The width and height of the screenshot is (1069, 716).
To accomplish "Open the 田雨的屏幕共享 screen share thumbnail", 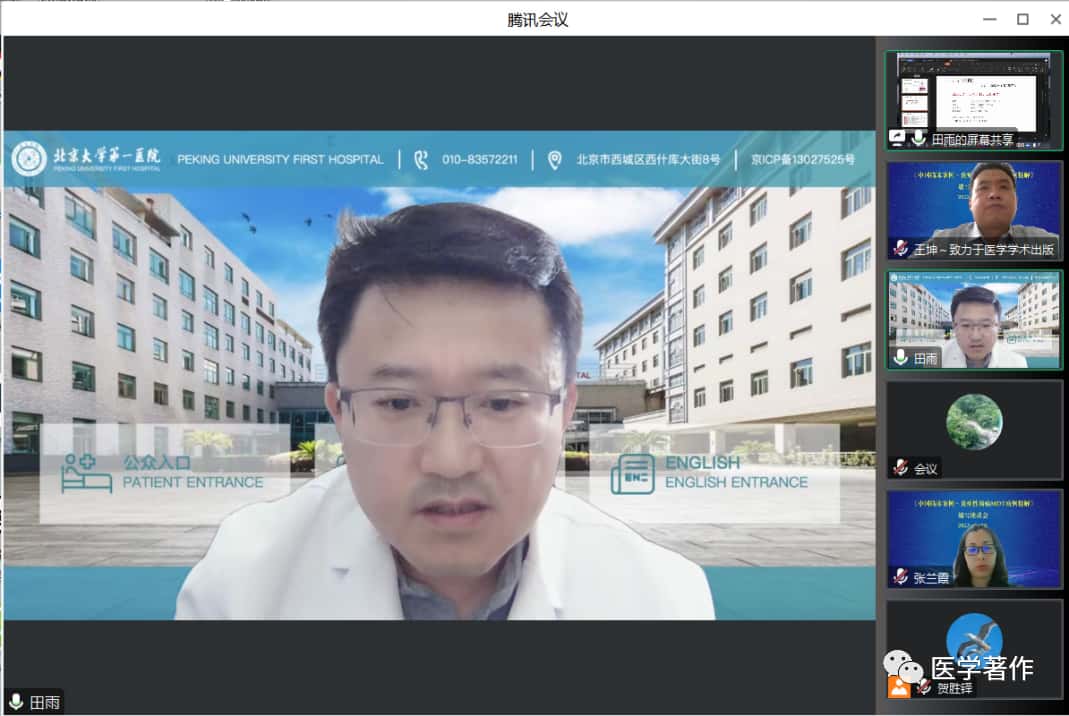I will [x=974, y=100].
